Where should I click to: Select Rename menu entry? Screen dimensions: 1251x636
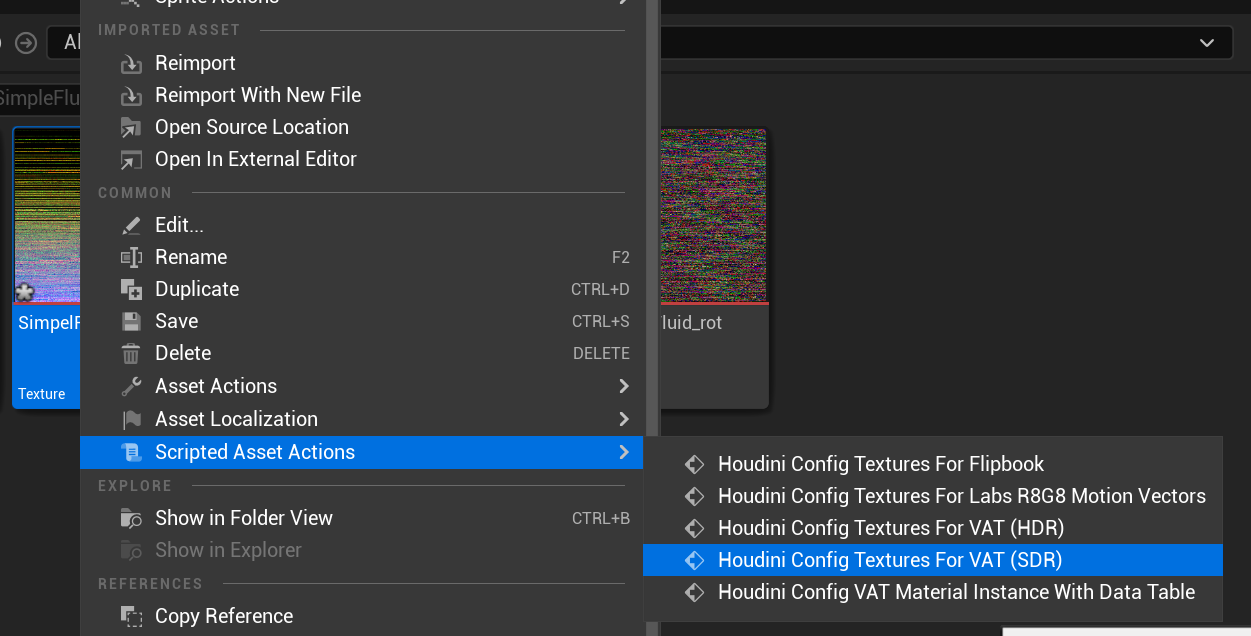(362, 257)
